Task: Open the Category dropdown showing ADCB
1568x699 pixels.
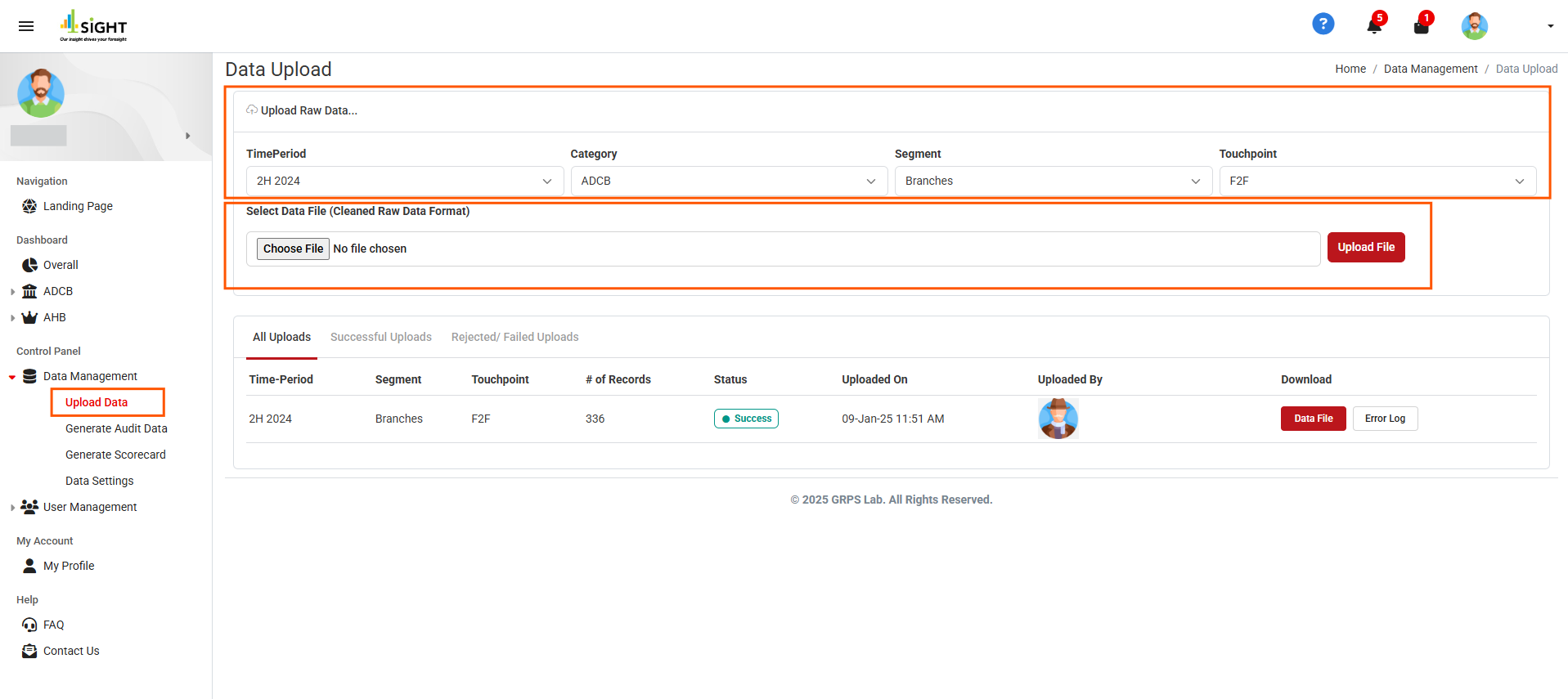Action: pyautogui.click(x=729, y=181)
